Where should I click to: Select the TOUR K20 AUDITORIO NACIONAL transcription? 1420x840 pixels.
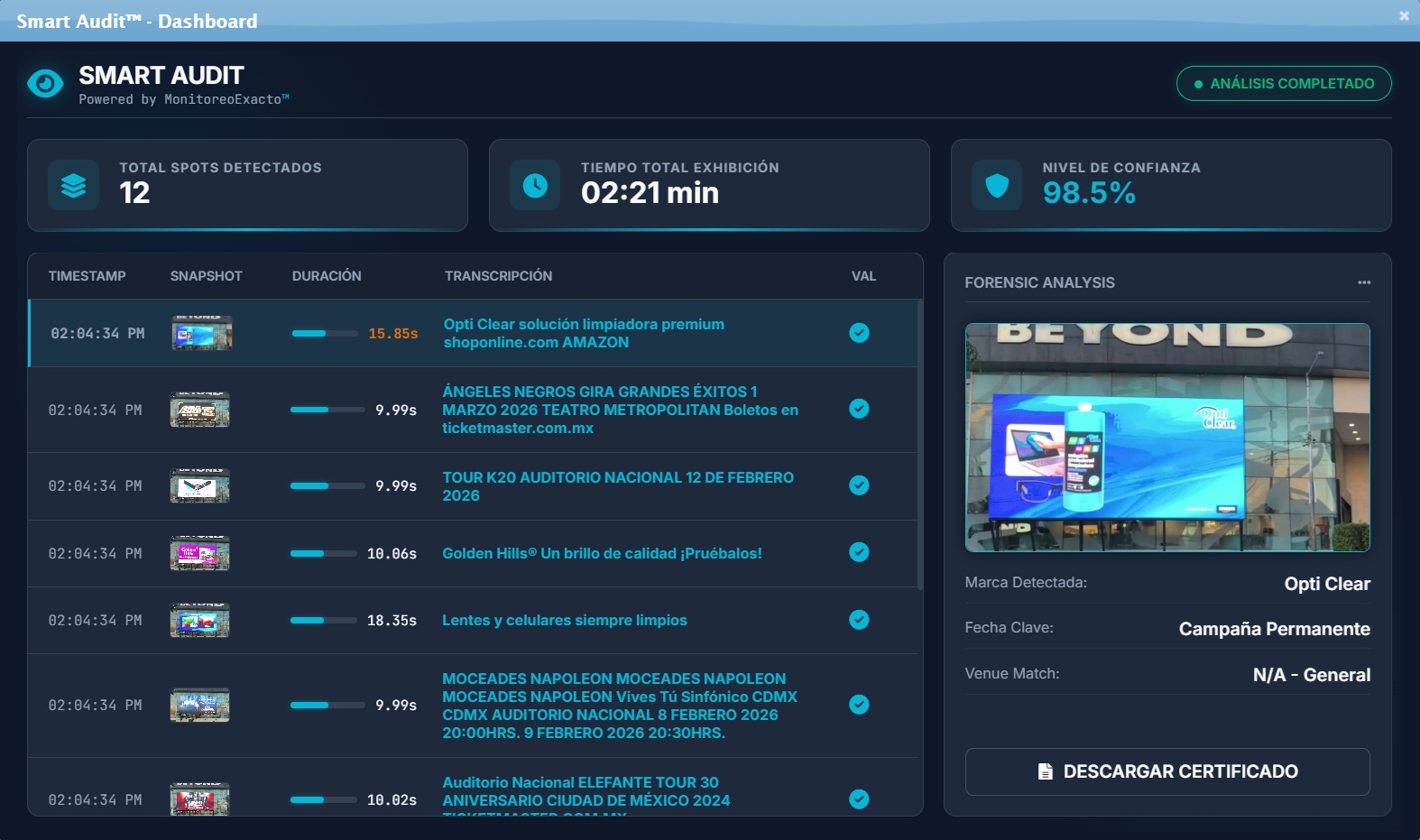(x=618, y=486)
